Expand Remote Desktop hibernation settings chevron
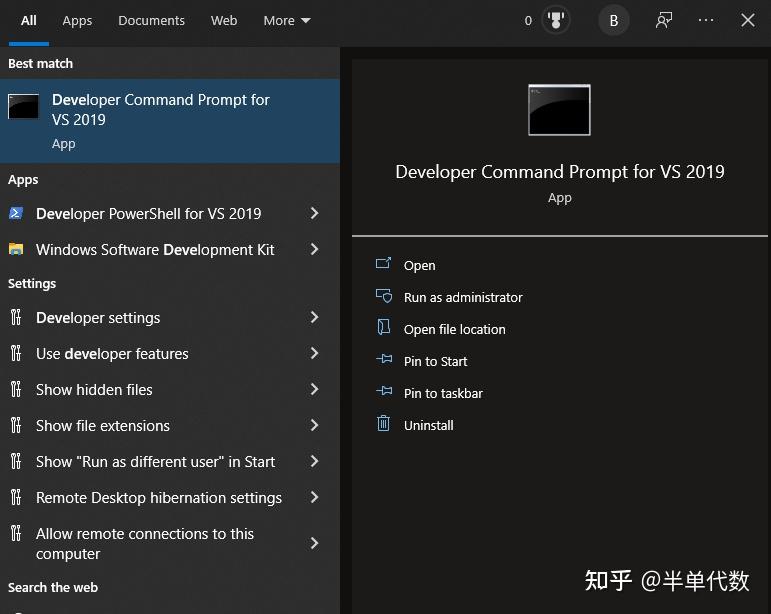Viewport: 771px width, 614px height. (315, 497)
